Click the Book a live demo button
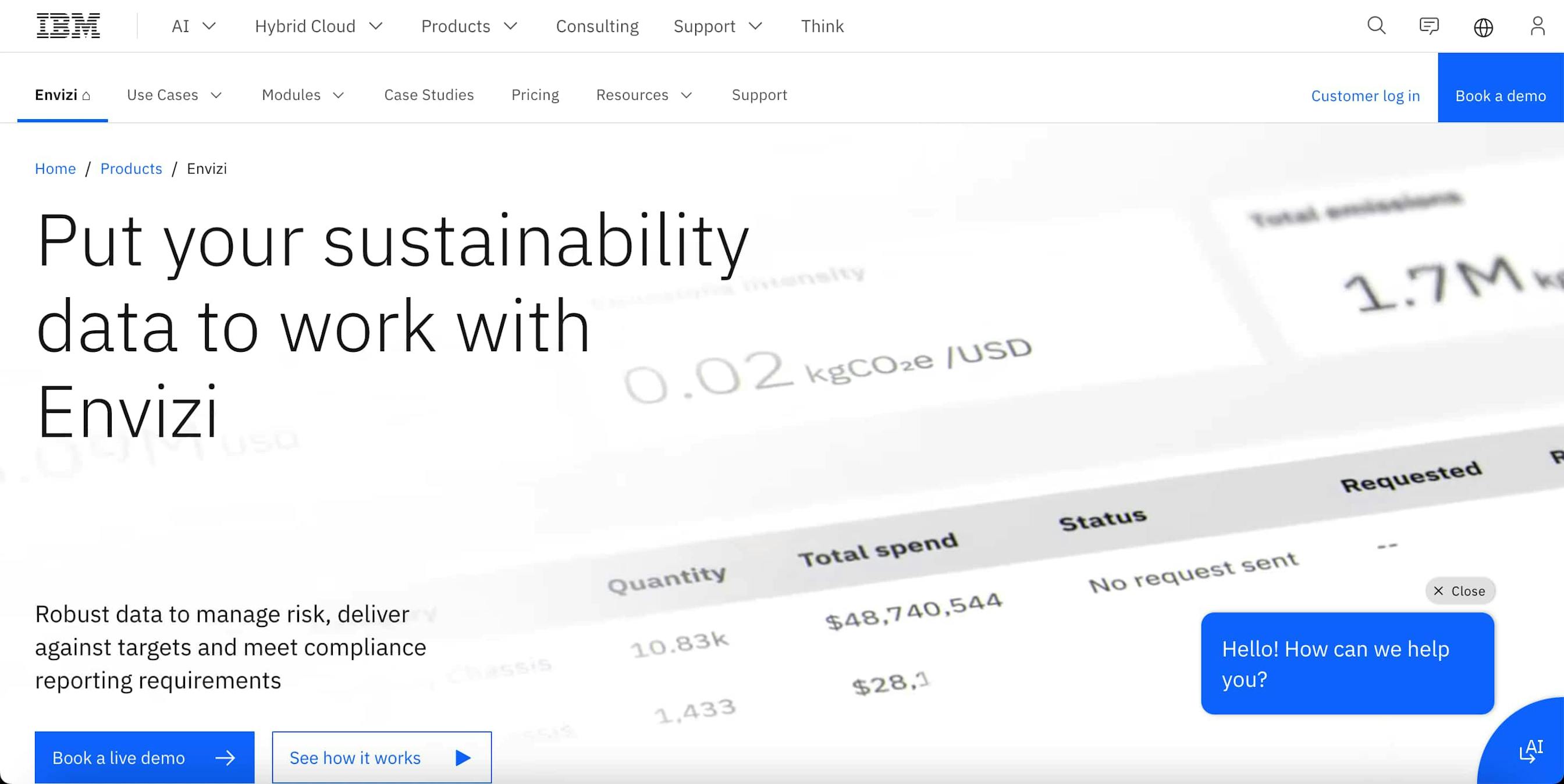The image size is (1564, 784). (x=144, y=757)
